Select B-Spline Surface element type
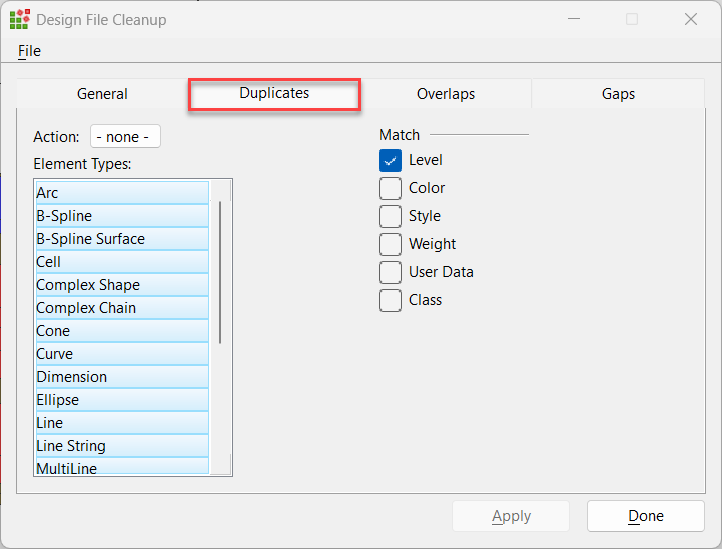Screen dimensions: 722x549 coord(120,239)
